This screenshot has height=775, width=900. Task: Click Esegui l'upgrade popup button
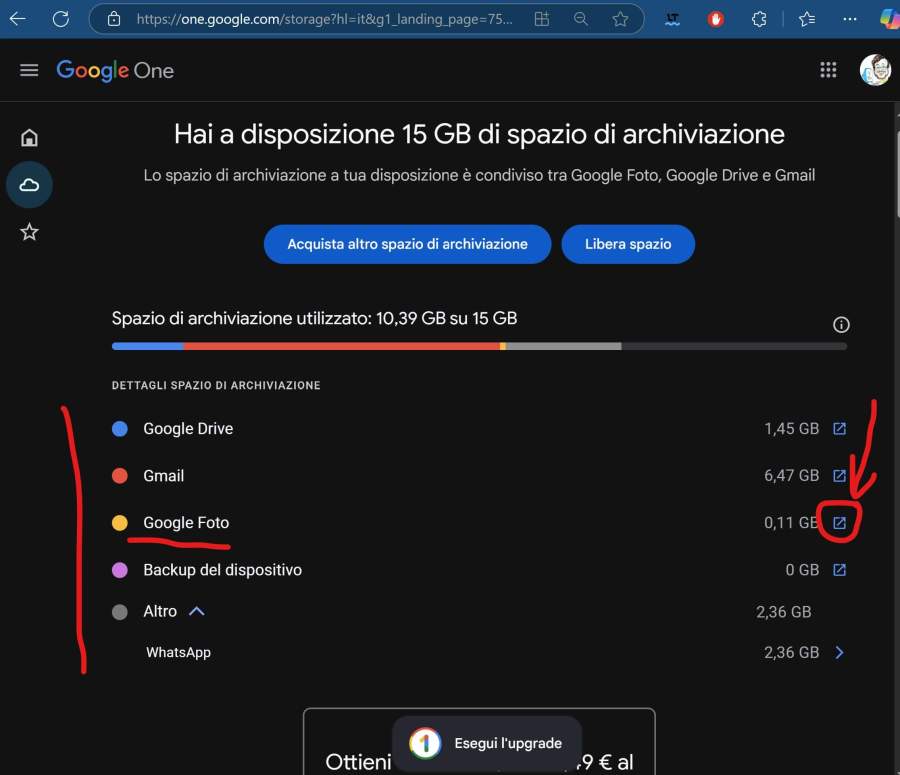(x=487, y=743)
